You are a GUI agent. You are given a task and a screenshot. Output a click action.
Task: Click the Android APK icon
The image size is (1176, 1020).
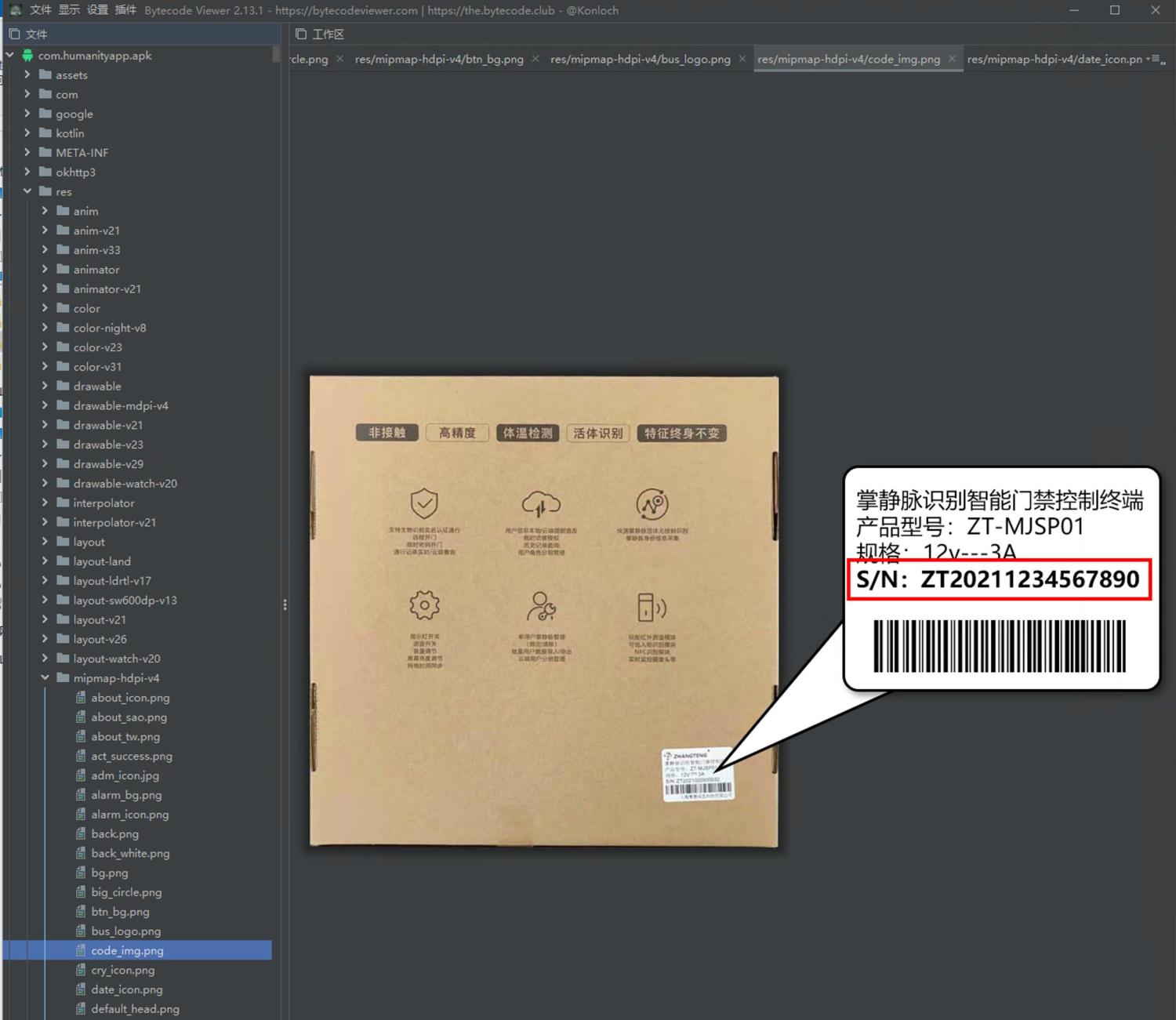pos(27,56)
